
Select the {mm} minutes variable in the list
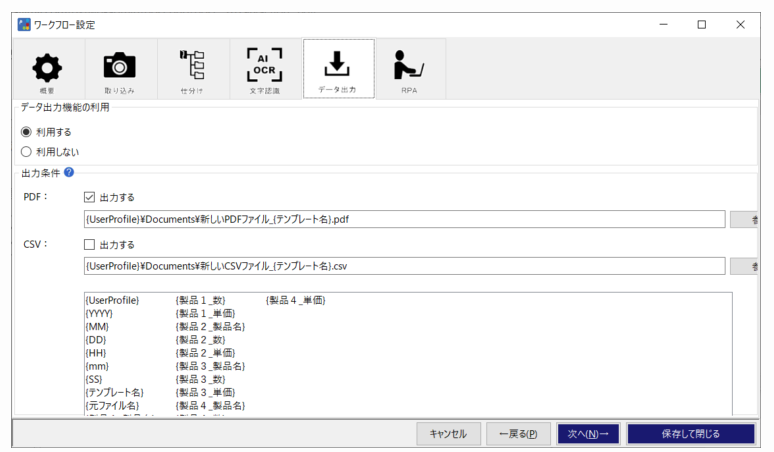[x=97, y=366]
